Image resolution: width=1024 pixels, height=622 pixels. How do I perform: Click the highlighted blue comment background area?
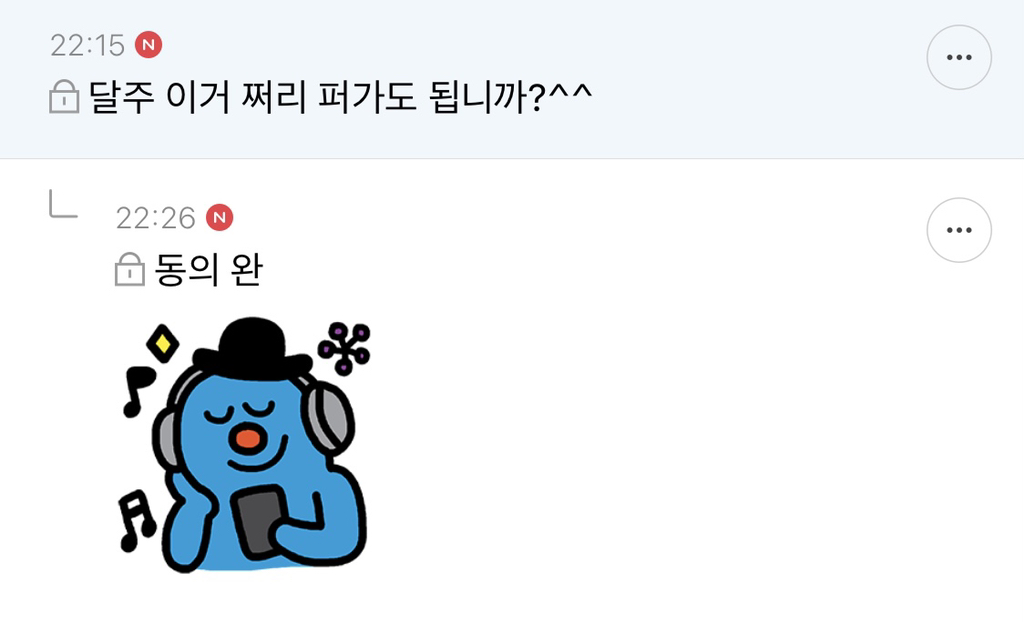pyautogui.click(x=512, y=78)
